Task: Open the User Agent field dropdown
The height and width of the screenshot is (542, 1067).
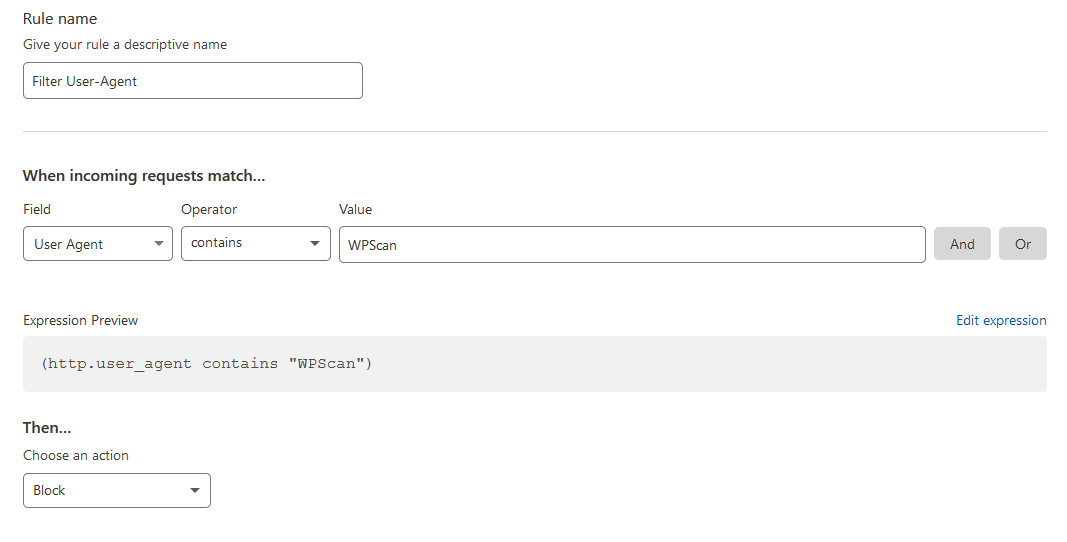Action: coord(98,244)
